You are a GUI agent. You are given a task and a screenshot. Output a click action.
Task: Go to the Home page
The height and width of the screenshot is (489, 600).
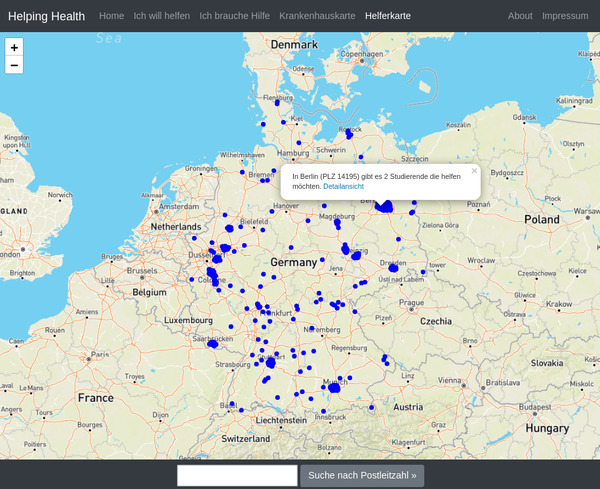coord(111,16)
